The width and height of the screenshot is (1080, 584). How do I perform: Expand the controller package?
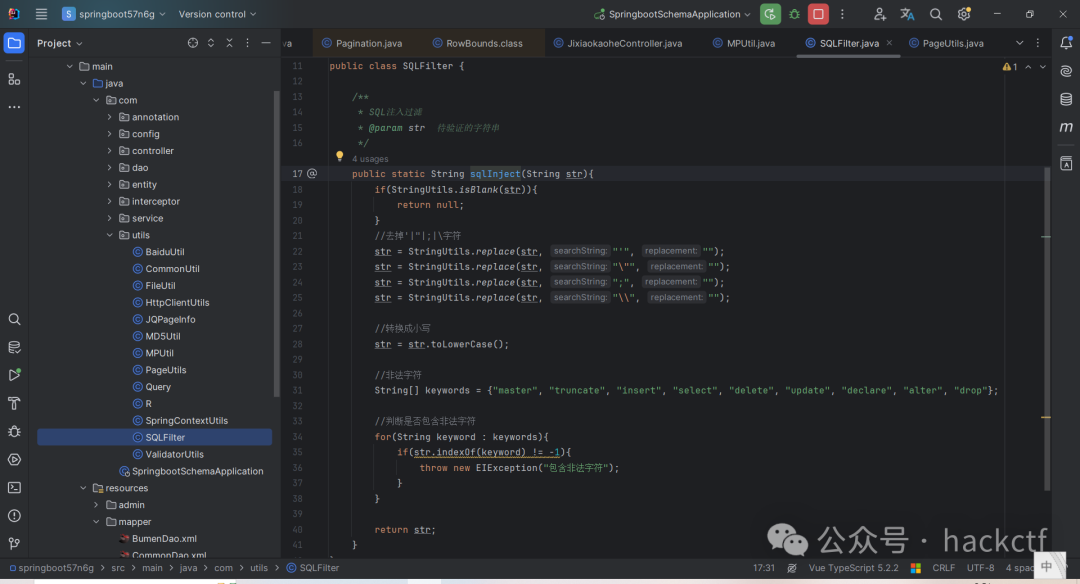tap(110, 150)
